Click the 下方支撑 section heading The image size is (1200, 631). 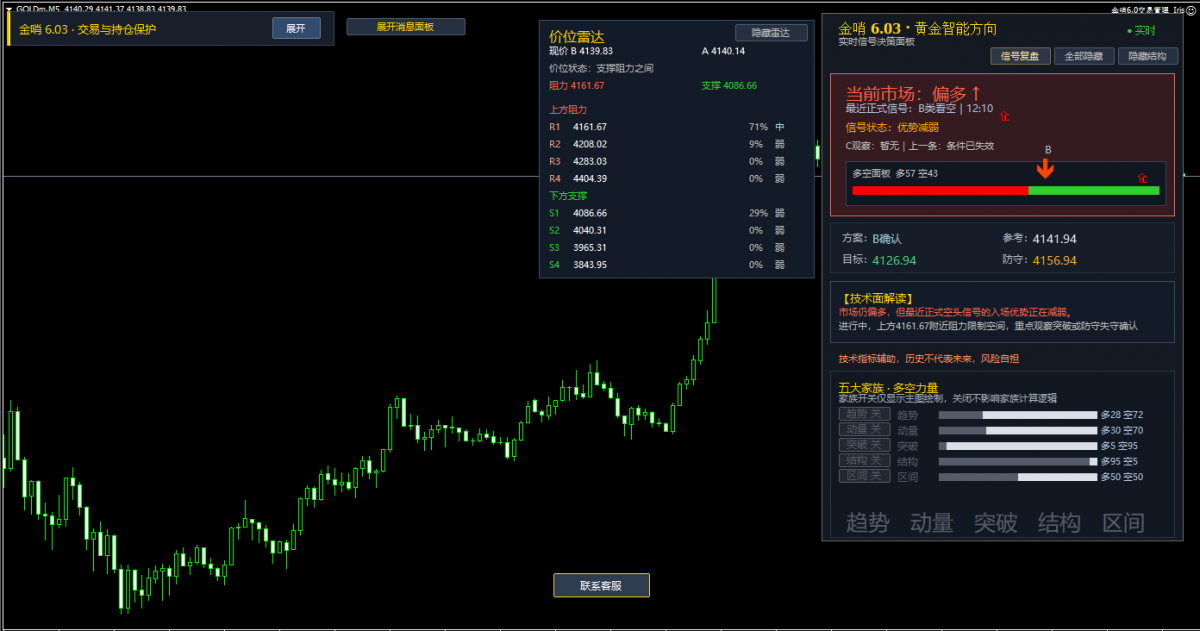click(x=568, y=195)
